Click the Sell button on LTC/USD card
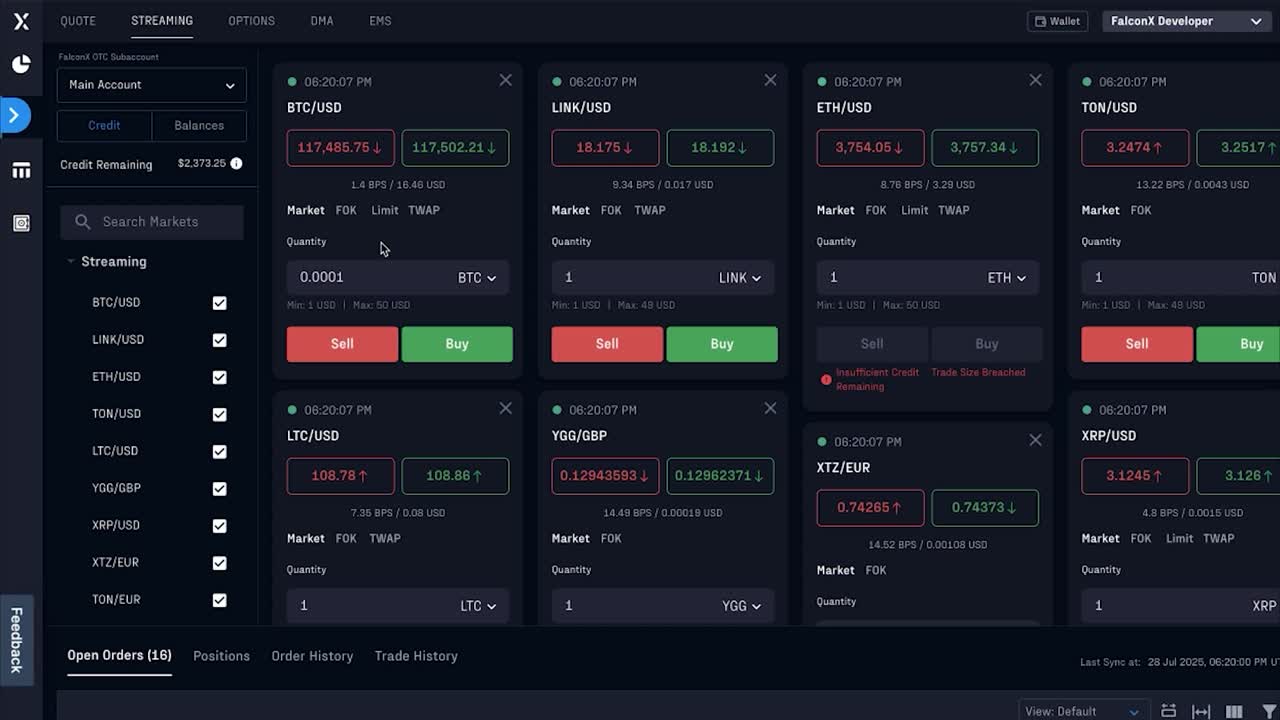Viewport: 1280px width, 720px height. tap(342, 671)
